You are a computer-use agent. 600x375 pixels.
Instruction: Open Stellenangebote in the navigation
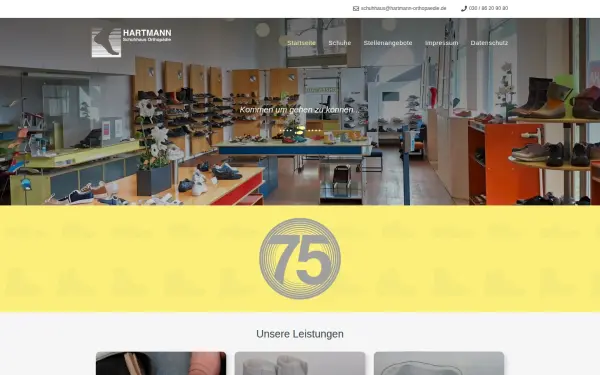tap(388, 43)
